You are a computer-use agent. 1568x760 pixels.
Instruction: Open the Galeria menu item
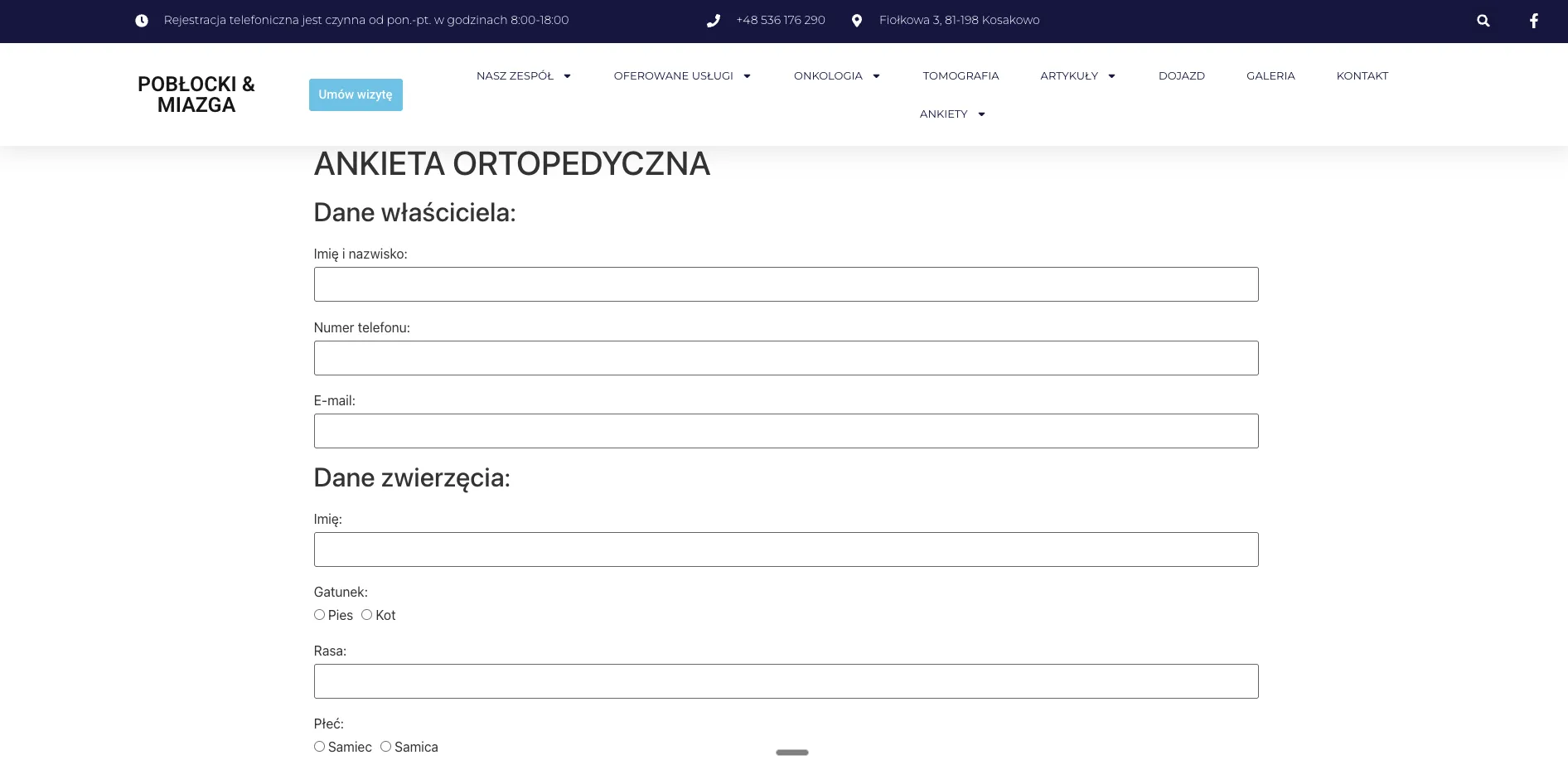tap(1270, 76)
